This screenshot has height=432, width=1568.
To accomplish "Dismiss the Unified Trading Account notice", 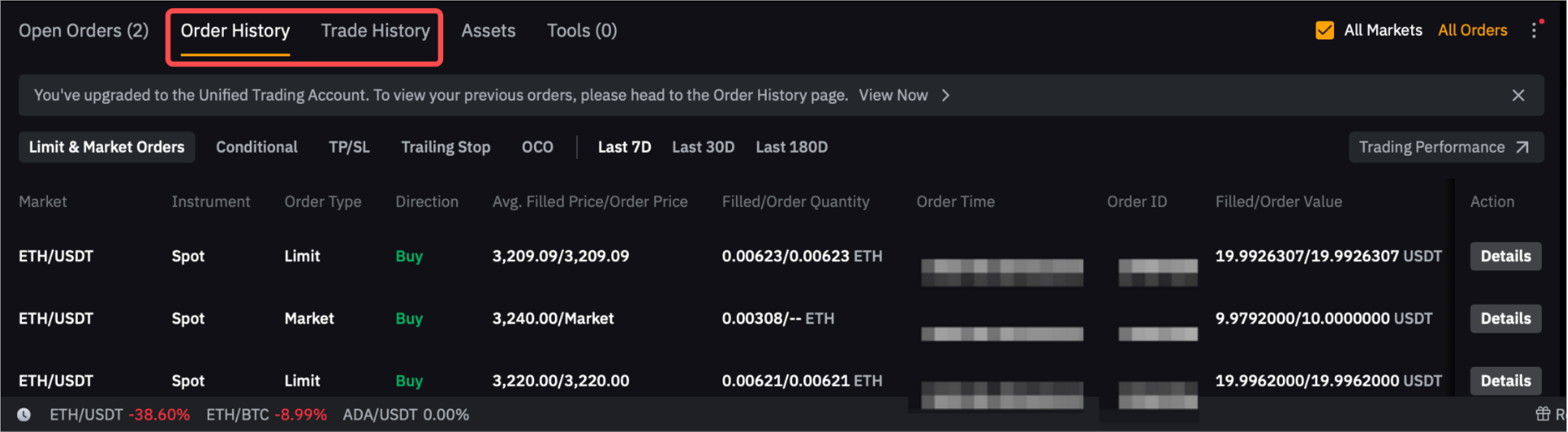I will (x=1518, y=96).
